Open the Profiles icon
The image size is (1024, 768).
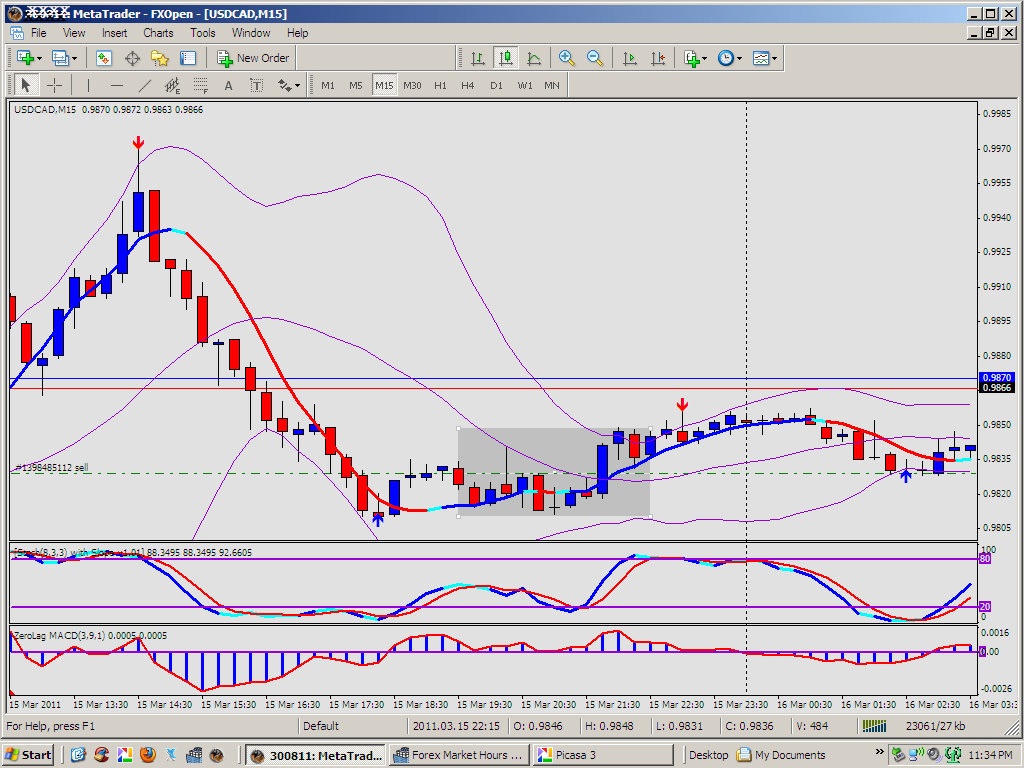[60, 58]
